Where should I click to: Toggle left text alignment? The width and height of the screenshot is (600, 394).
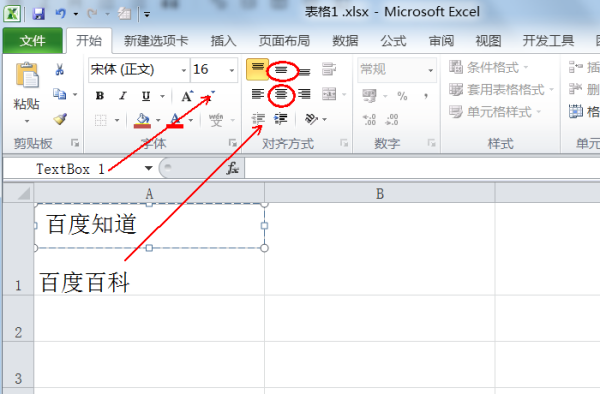(258, 94)
